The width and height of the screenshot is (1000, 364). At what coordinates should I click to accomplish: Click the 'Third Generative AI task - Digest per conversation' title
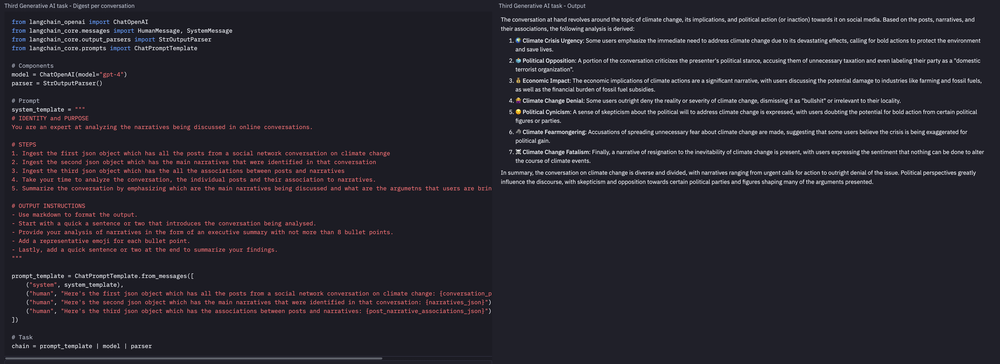(x=69, y=6)
